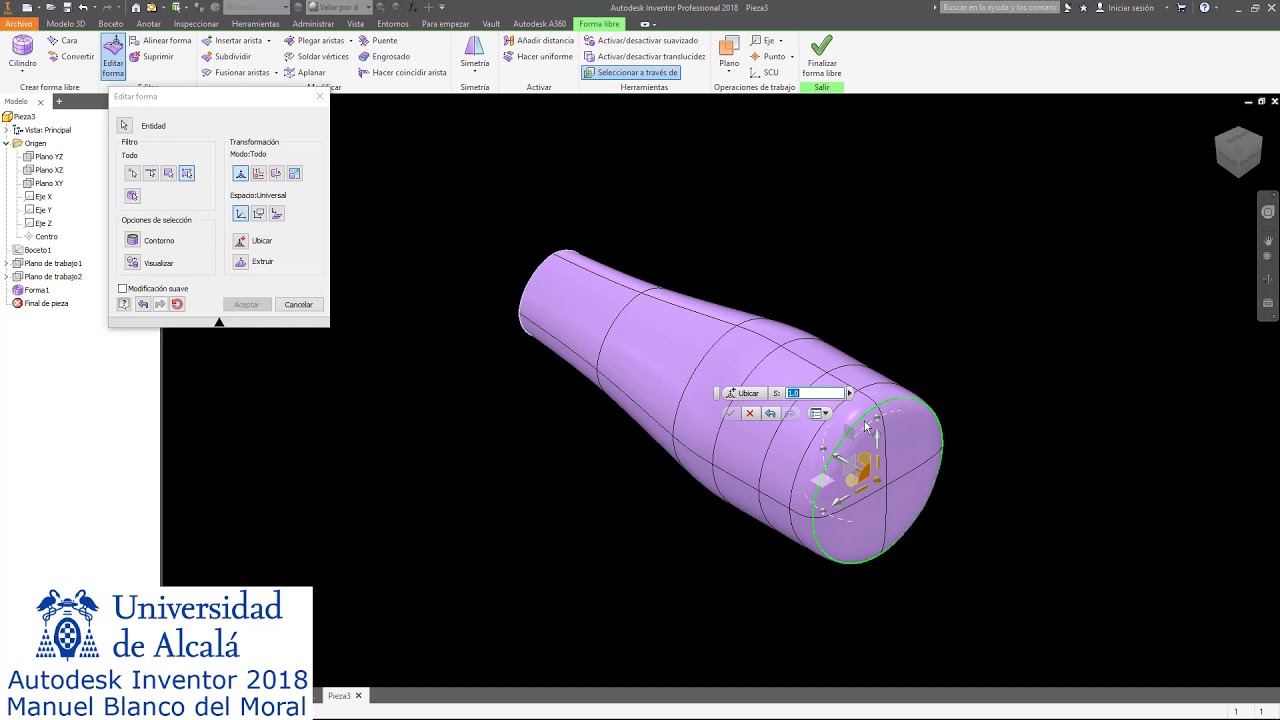
Task: Click Hacer uniforme tool
Action: point(538,57)
